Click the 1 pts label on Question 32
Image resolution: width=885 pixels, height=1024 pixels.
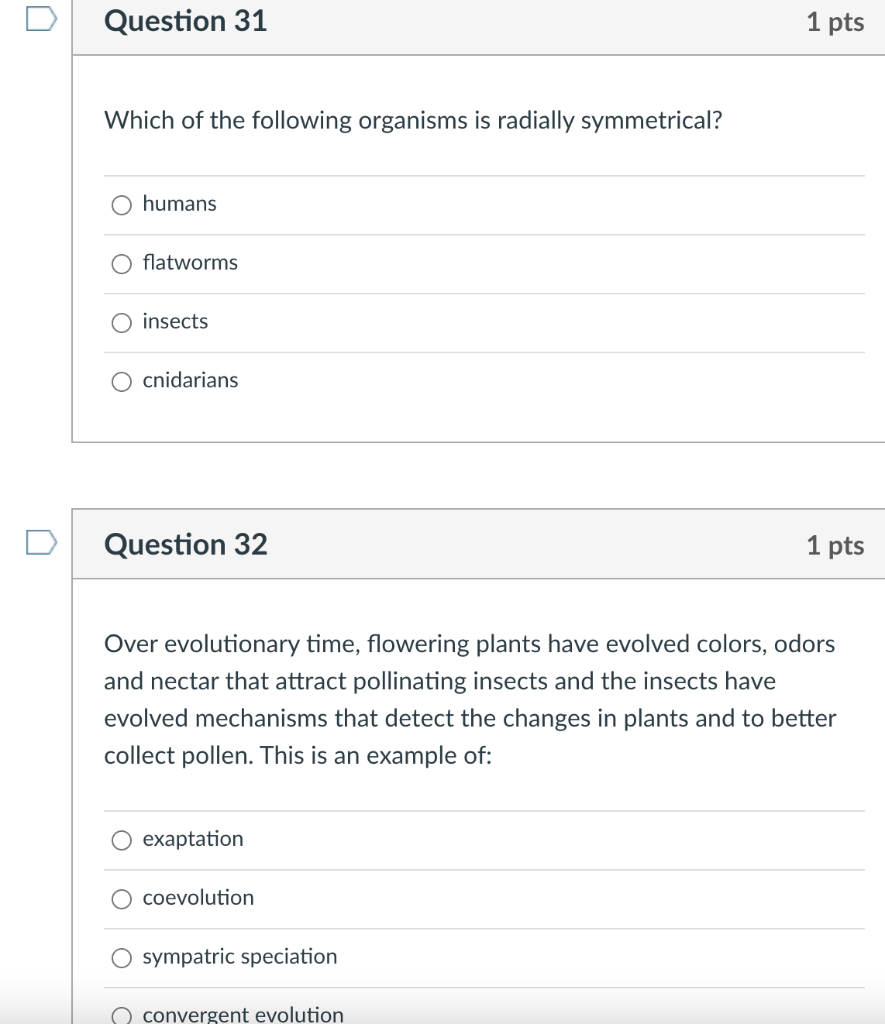[x=835, y=545]
